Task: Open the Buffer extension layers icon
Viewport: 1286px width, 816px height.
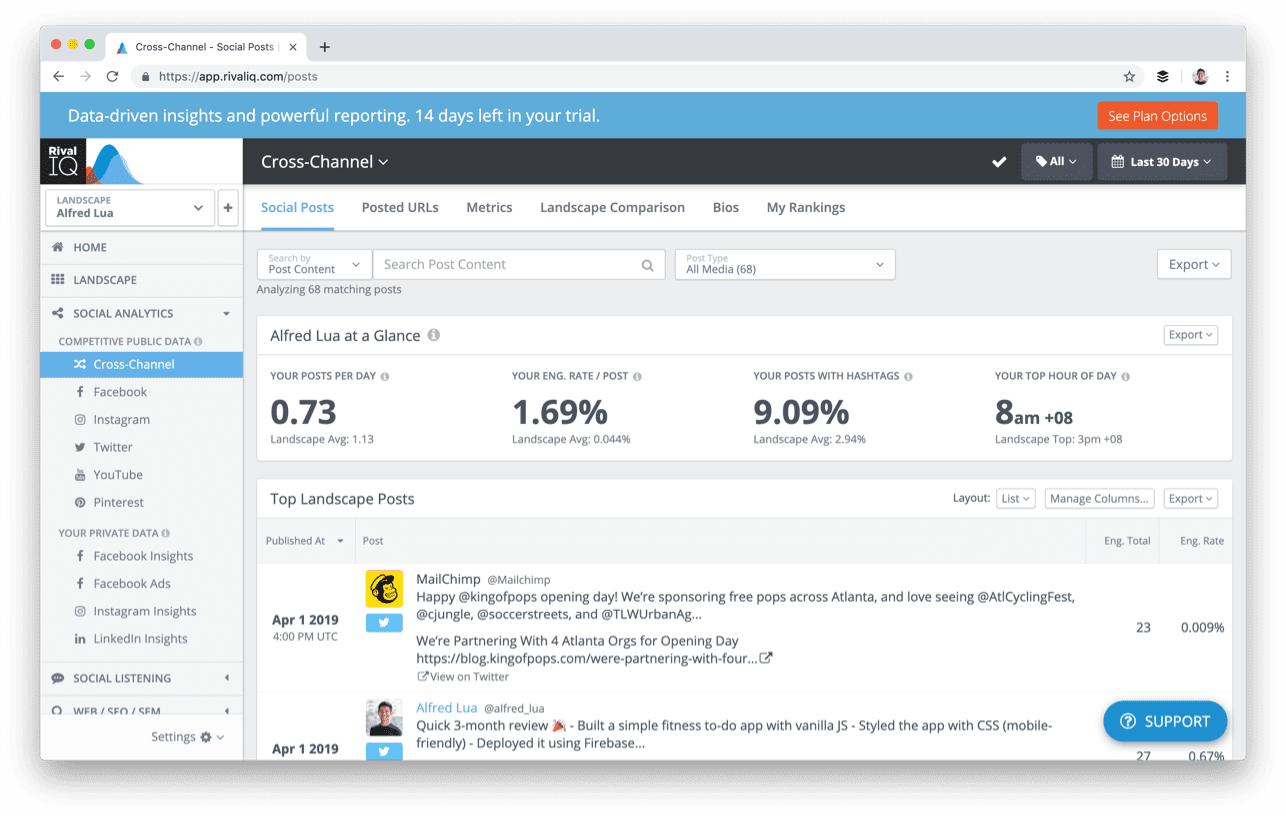Action: pyautogui.click(x=1163, y=76)
